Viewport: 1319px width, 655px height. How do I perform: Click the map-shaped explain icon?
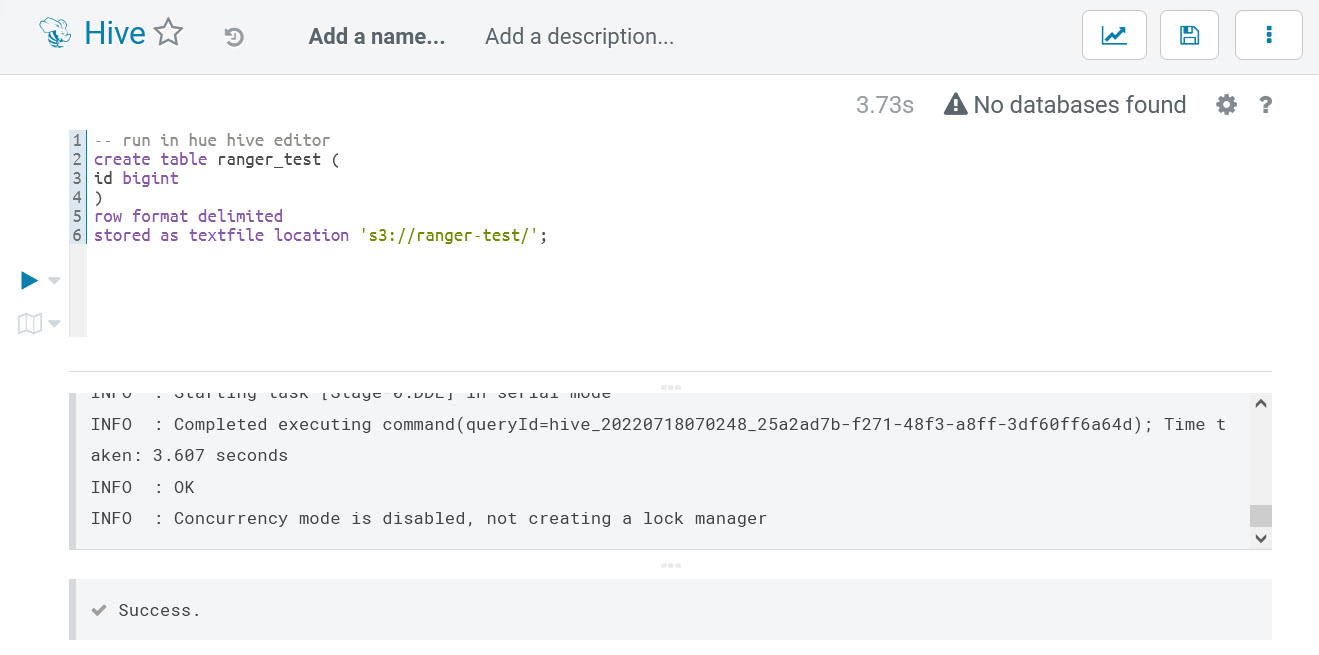pos(30,323)
